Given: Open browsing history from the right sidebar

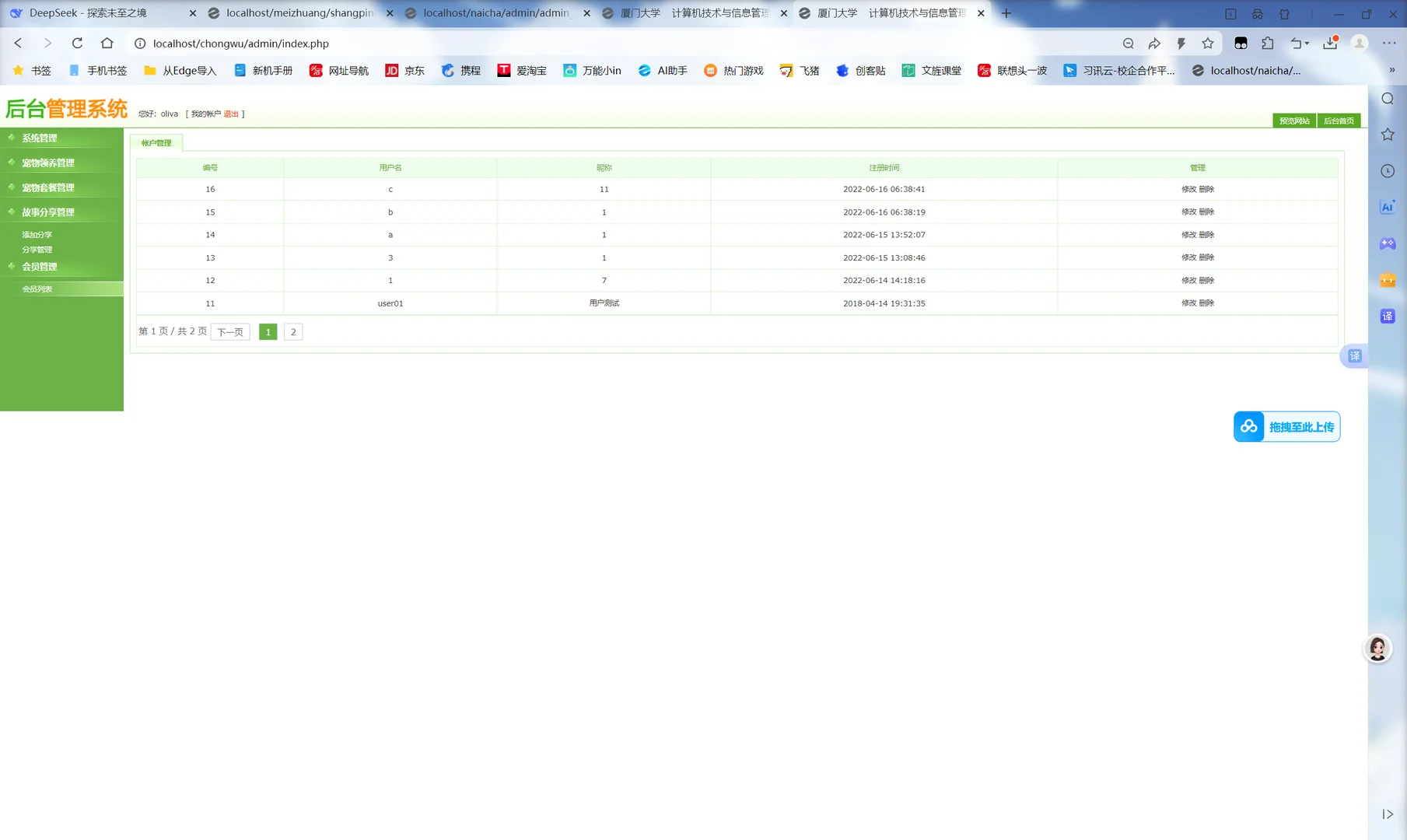Looking at the screenshot, I should [1387, 170].
